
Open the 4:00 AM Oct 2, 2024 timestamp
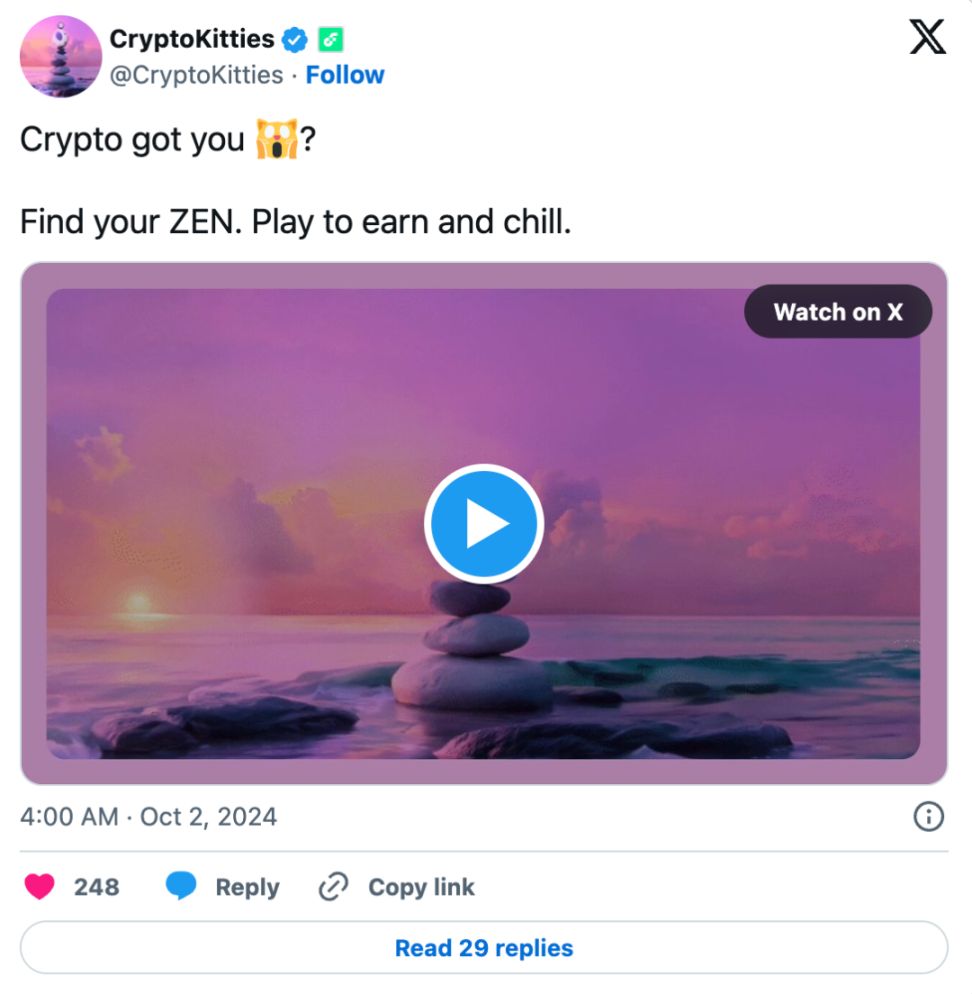tap(148, 817)
